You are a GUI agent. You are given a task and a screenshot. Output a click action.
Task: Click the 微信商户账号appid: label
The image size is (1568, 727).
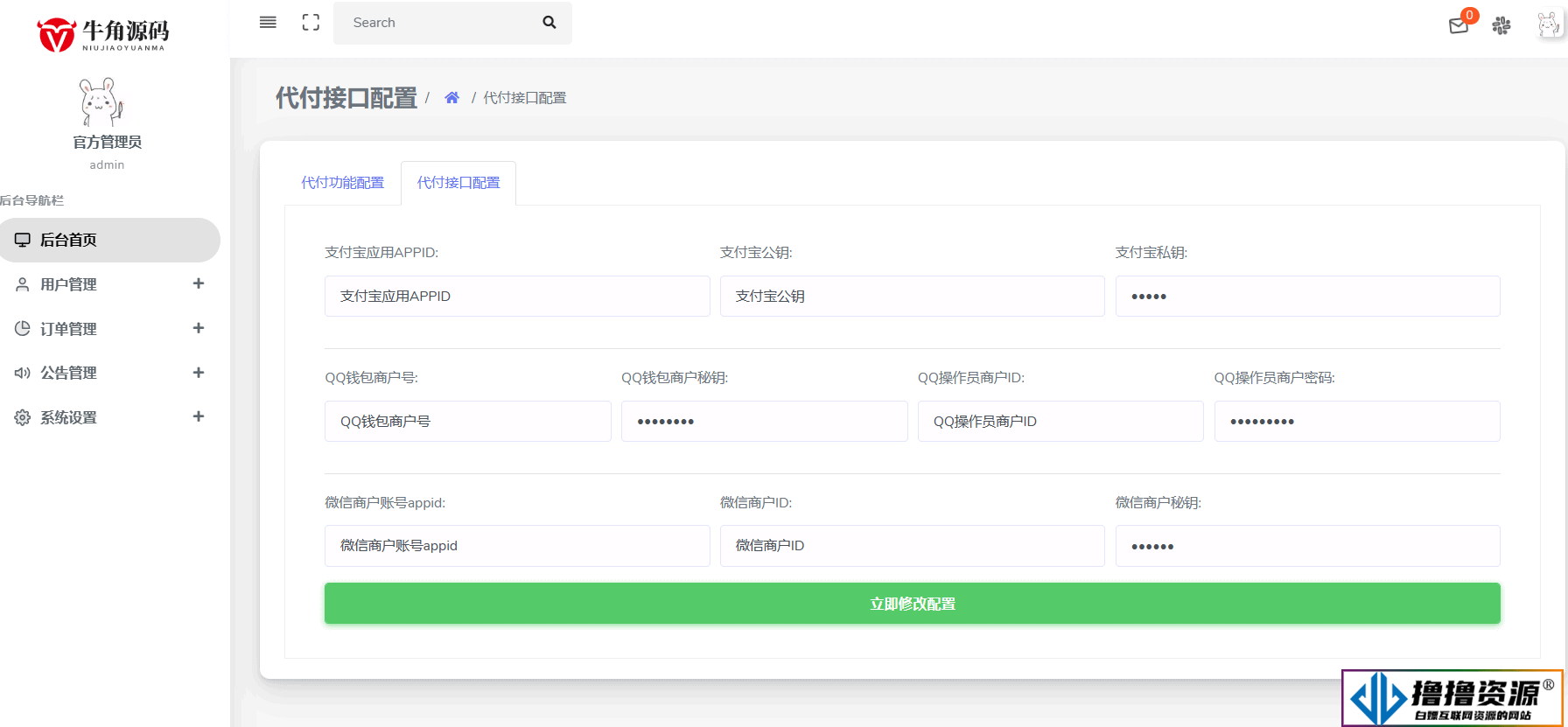tap(385, 503)
